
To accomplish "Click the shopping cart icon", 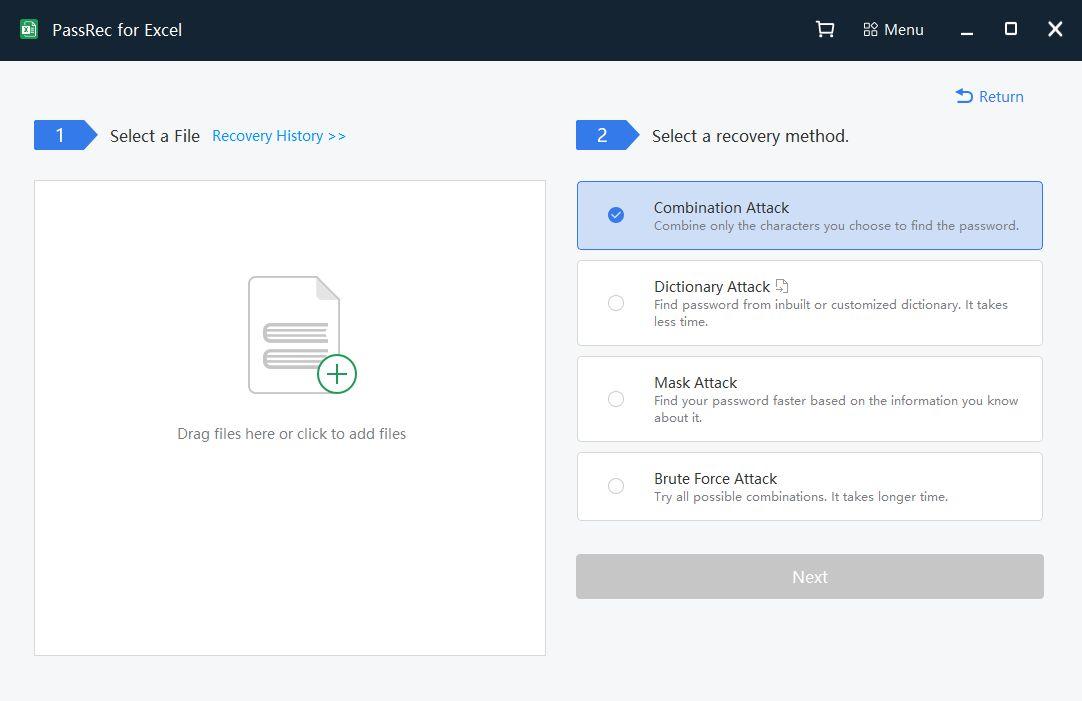I will (825, 30).
